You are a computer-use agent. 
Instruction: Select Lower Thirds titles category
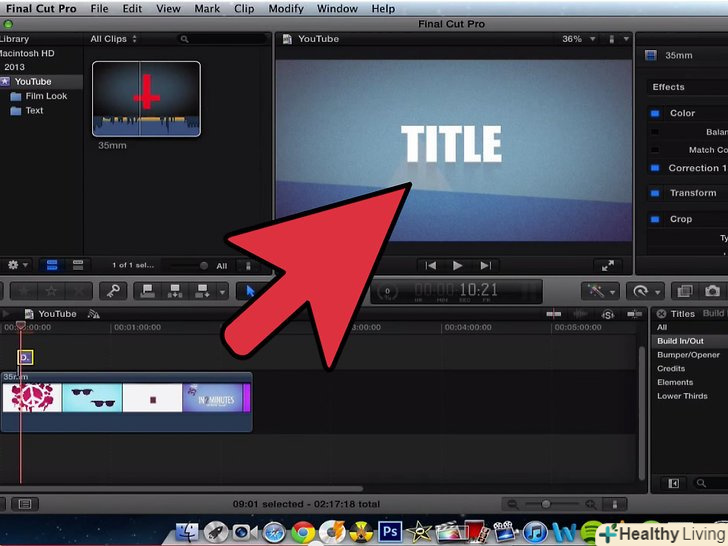(682, 396)
